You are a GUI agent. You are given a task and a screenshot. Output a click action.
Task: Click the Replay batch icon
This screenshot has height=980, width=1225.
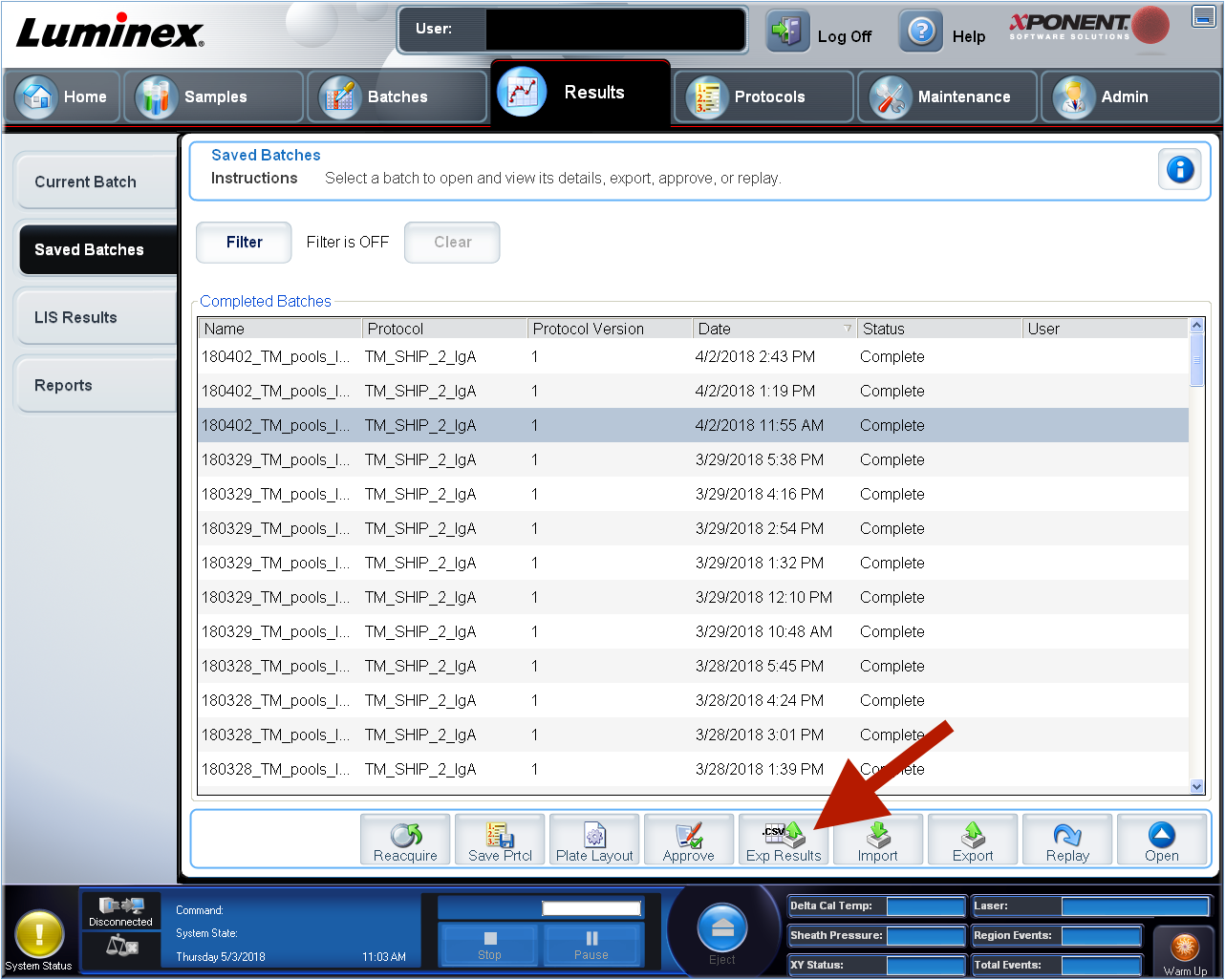pos(1067,839)
